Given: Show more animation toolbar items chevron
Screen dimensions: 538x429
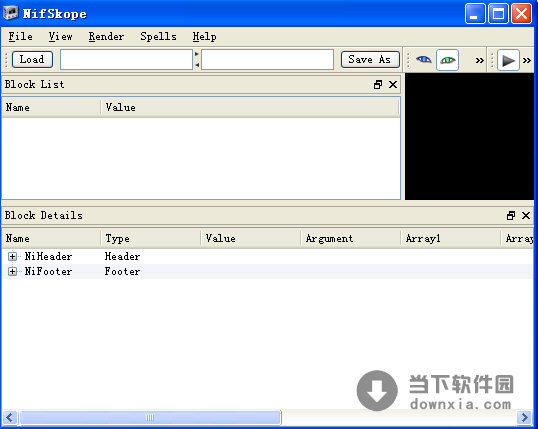Looking at the screenshot, I should [x=527, y=61].
